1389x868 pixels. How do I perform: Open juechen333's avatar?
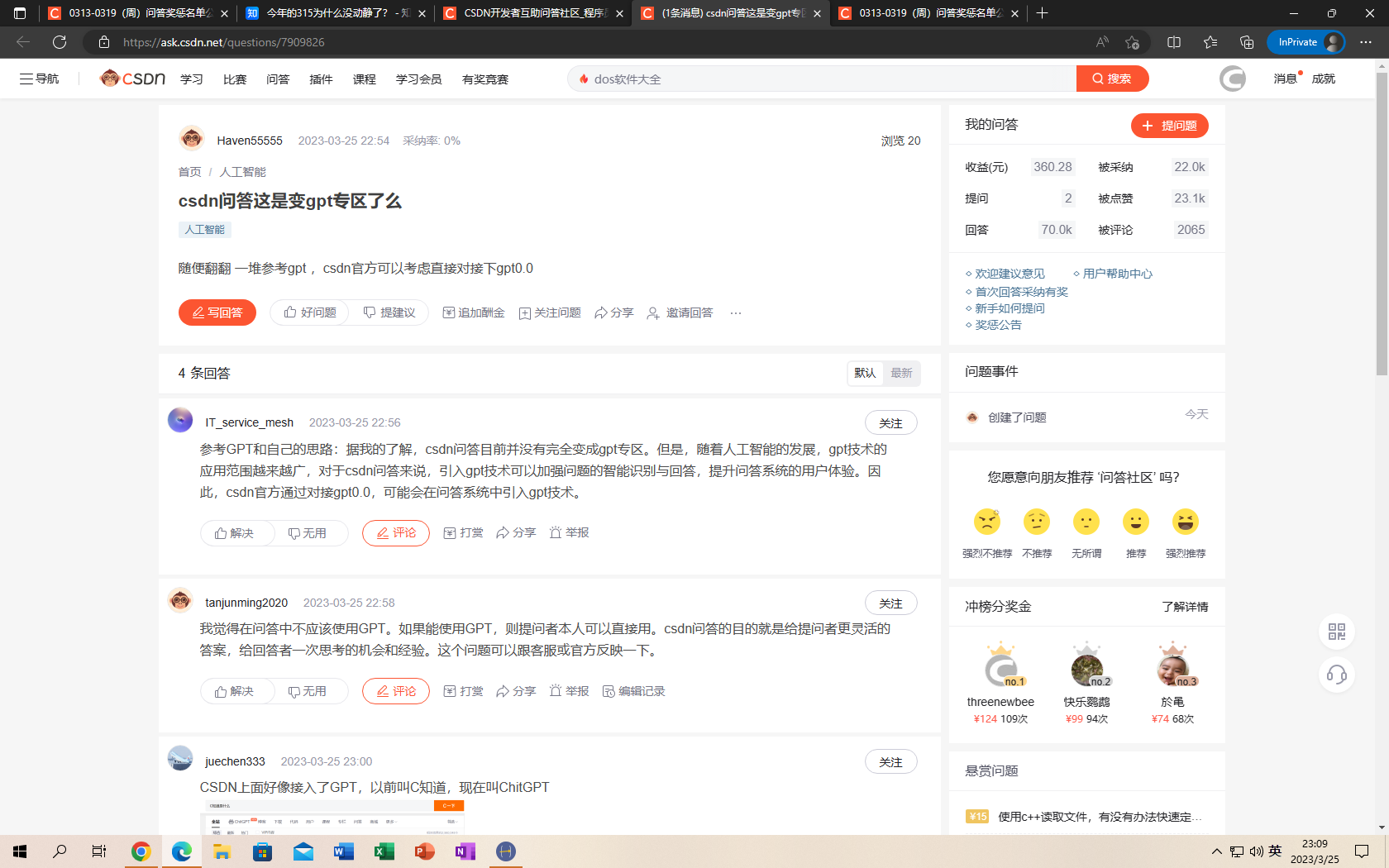(180, 758)
